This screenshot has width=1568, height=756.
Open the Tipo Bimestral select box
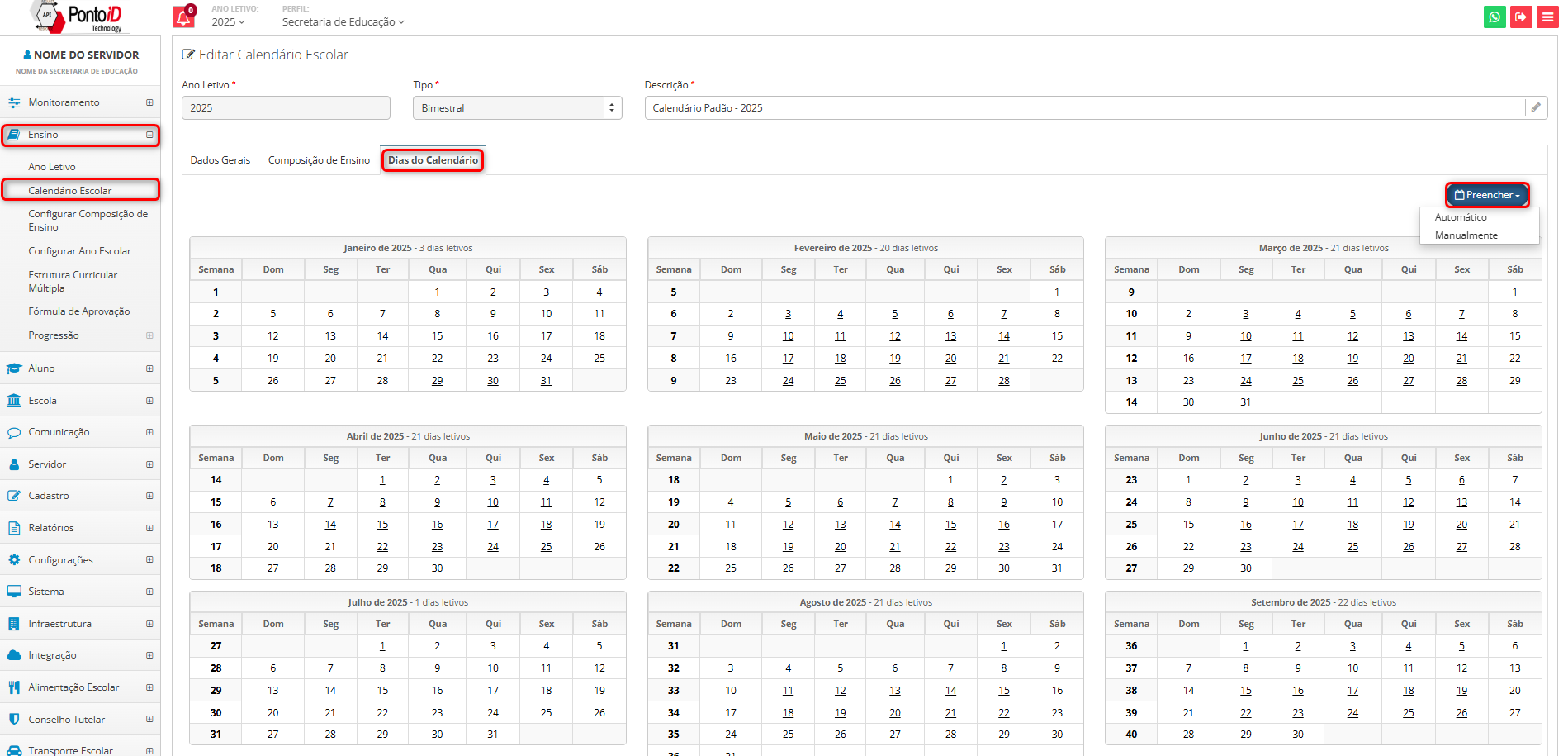[x=517, y=108]
